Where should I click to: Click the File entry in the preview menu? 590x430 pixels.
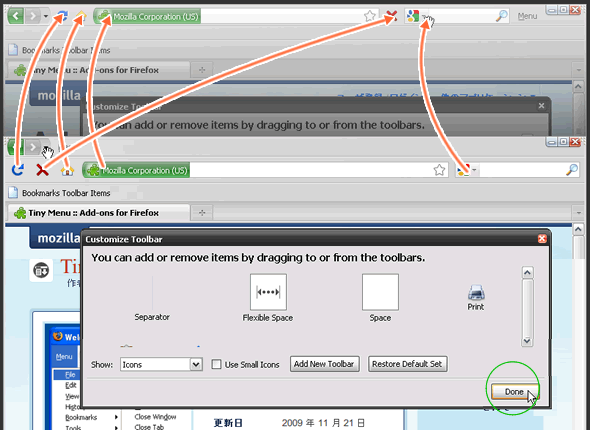[70, 375]
